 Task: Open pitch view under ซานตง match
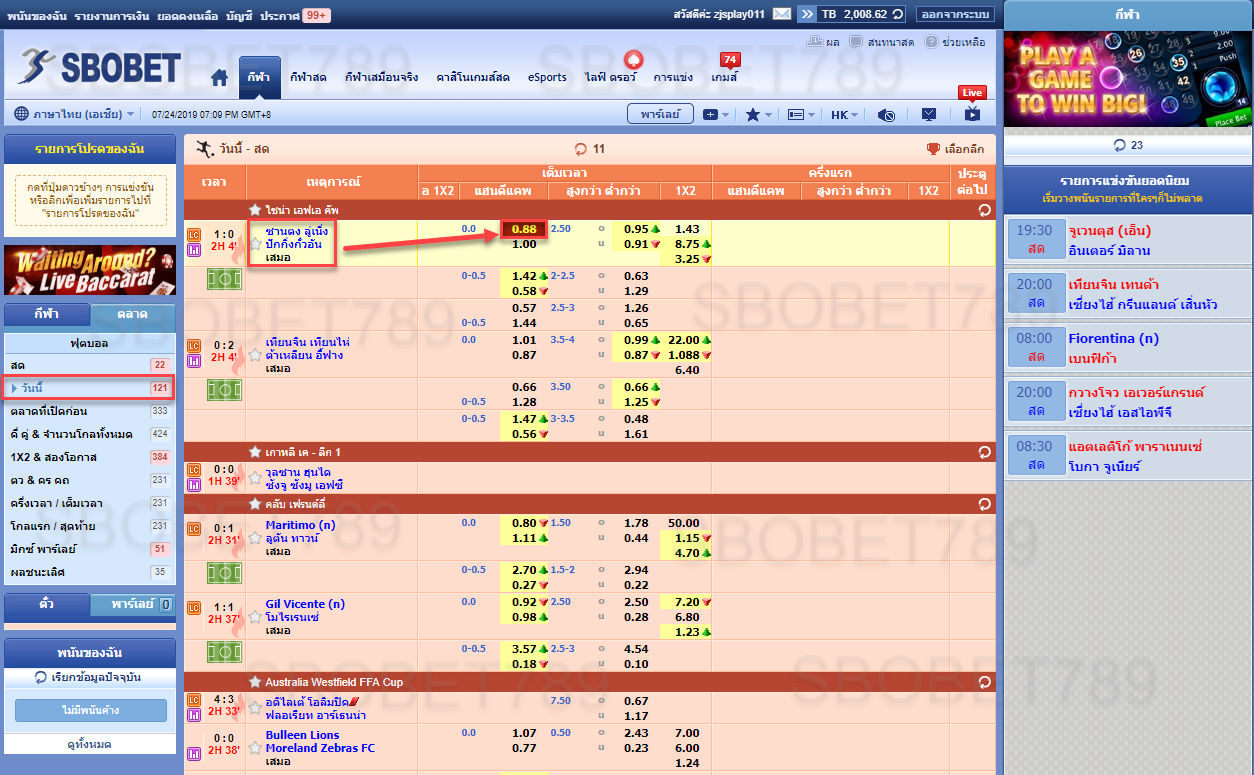click(224, 279)
